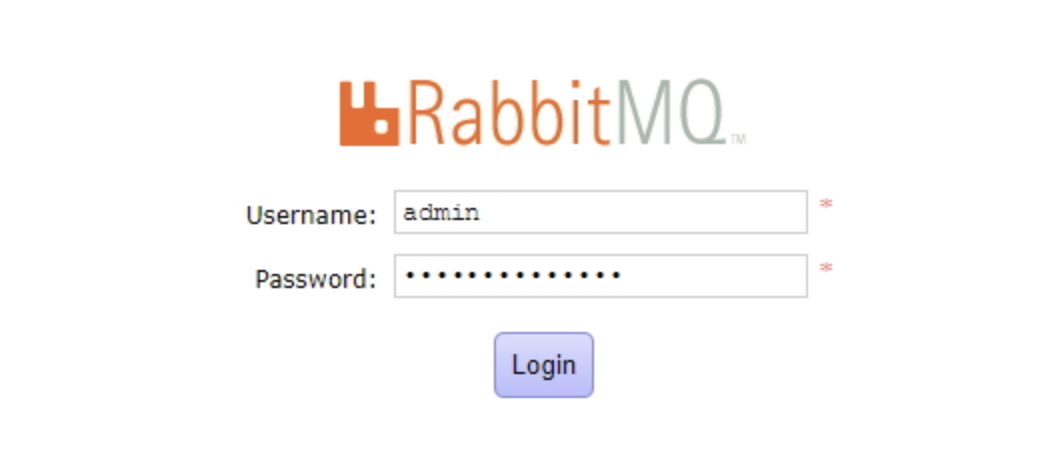Click the orange 'Rabbit' wordmark

coord(510,113)
